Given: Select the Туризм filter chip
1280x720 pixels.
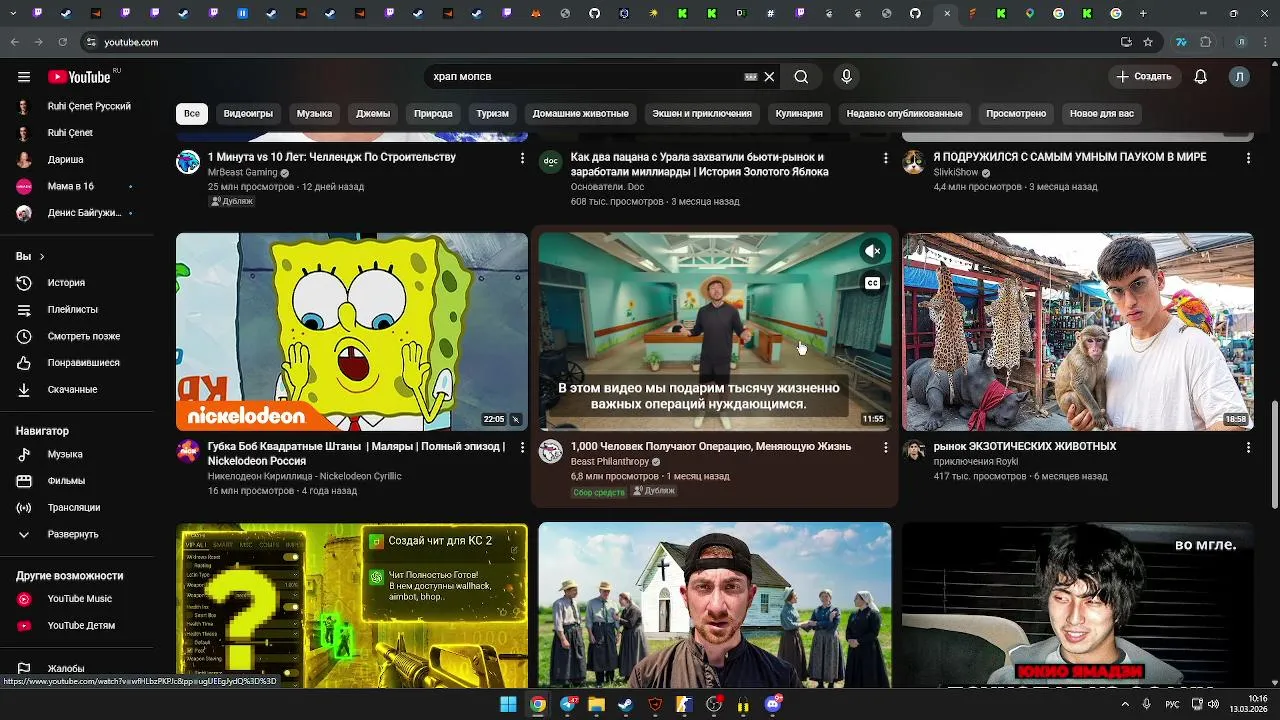Looking at the screenshot, I should [x=492, y=113].
